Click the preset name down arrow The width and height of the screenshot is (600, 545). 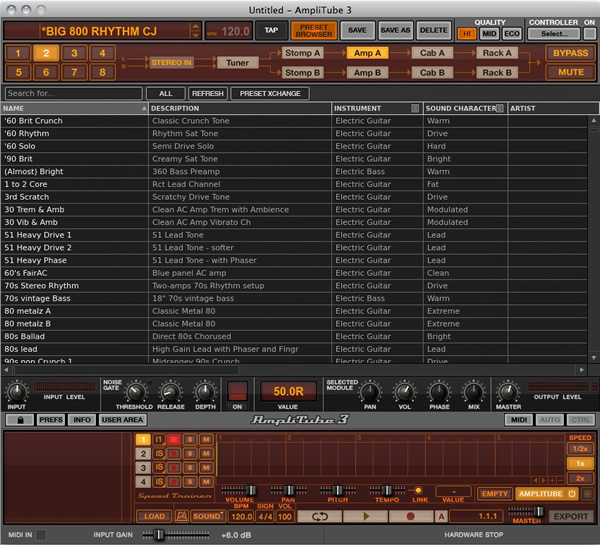point(196,35)
